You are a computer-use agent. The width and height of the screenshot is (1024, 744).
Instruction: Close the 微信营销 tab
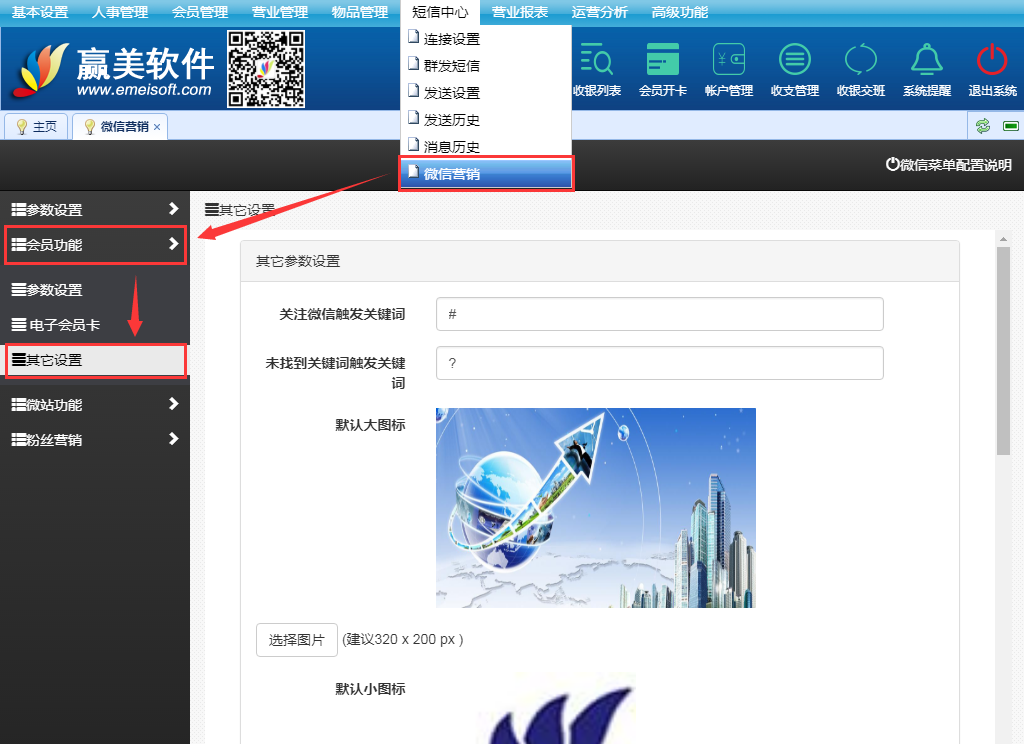tap(157, 127)
